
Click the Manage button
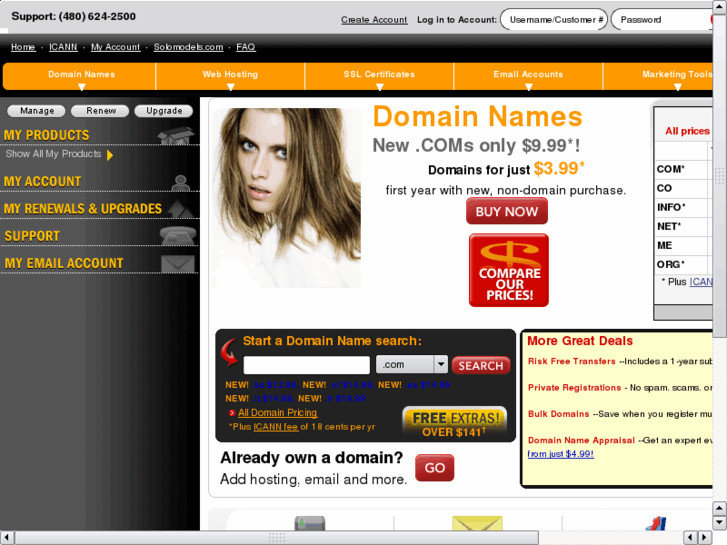[37, 111]
